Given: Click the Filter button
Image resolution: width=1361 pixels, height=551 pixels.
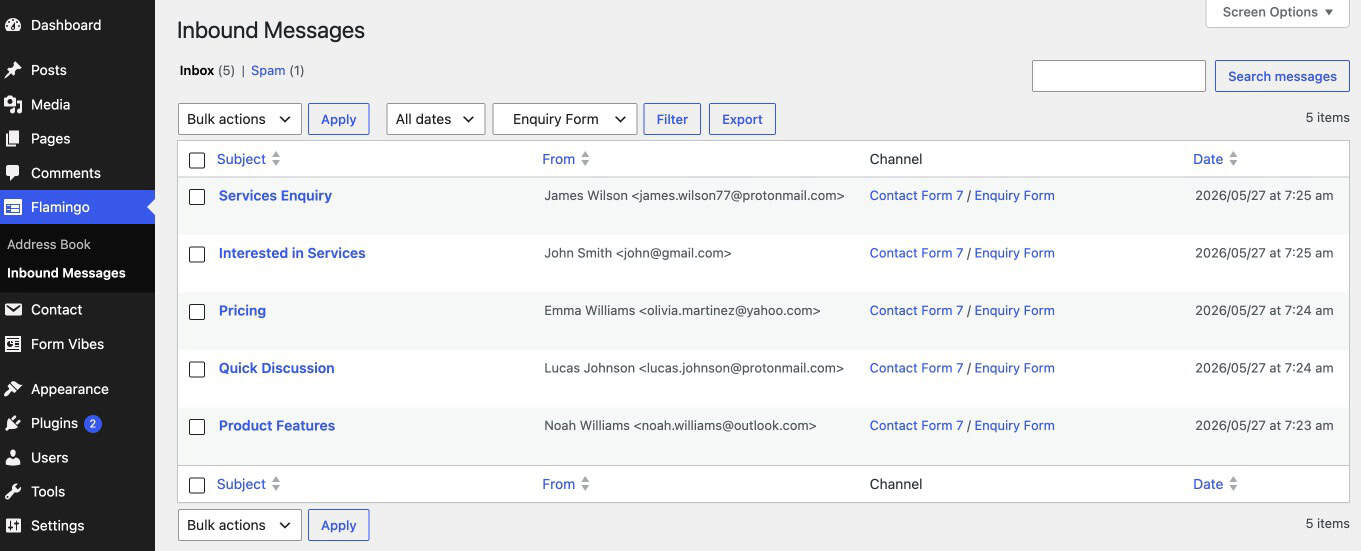Looking at the screenshot, I should 672,119.
